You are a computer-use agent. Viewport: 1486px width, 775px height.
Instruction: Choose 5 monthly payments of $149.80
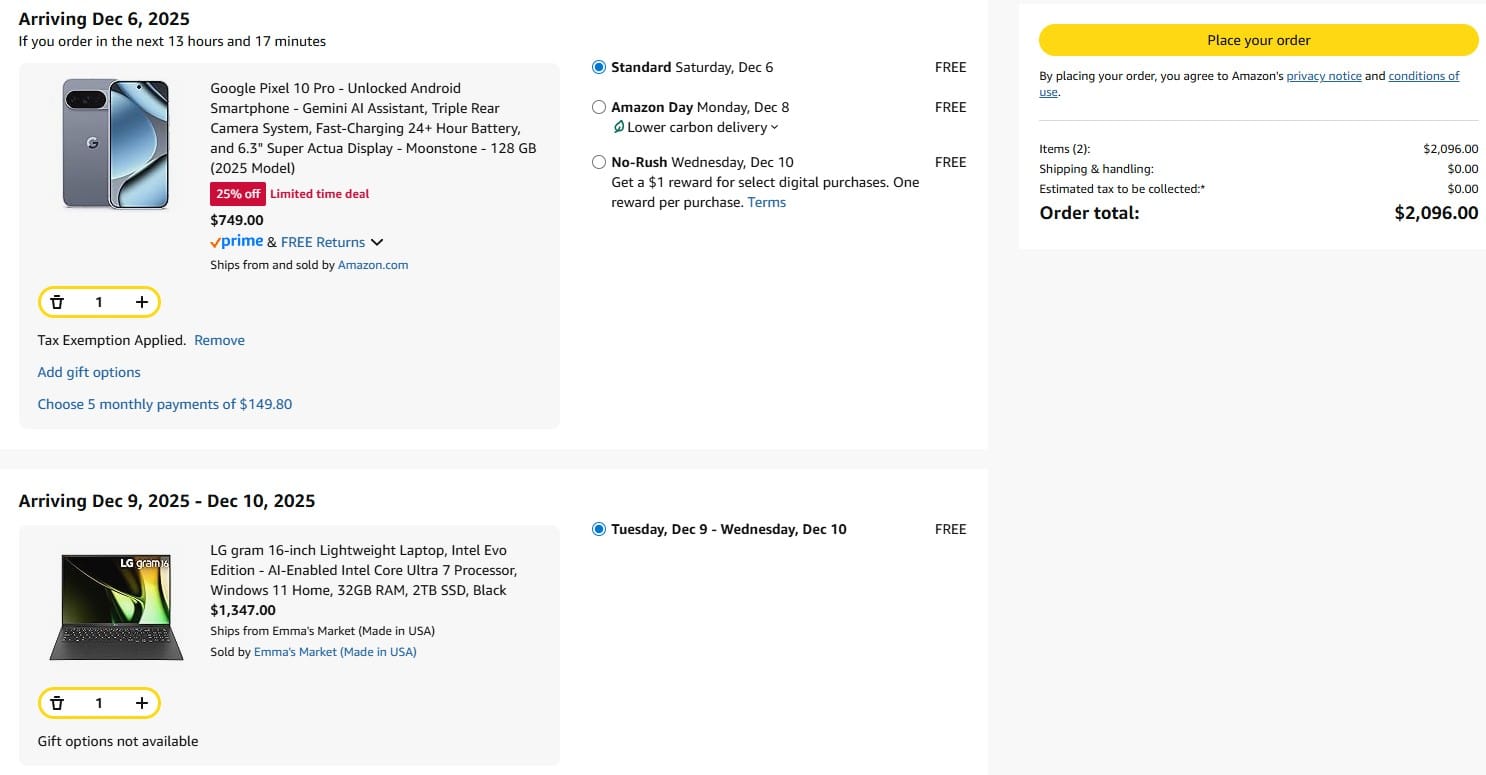[x=165, y=404]
